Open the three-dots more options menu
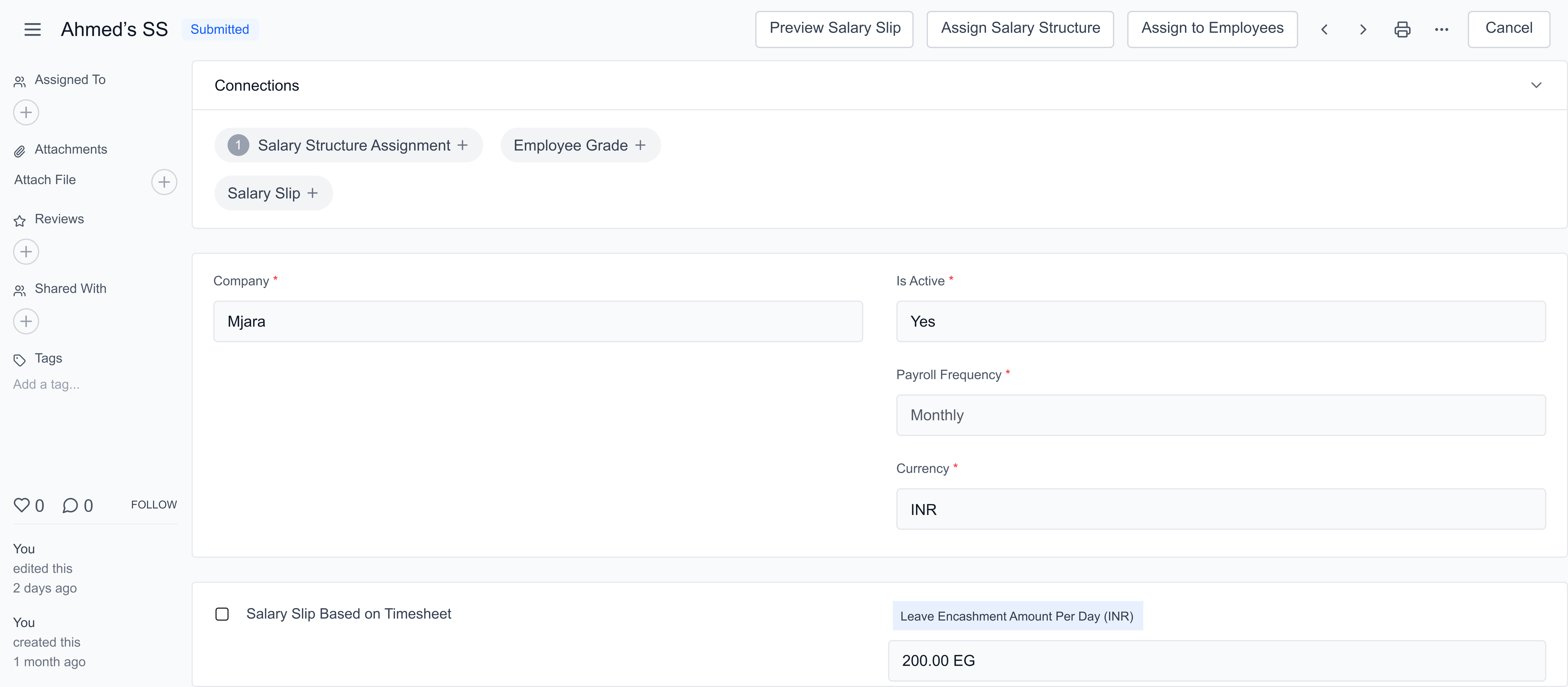Image resolution: width=1568 pixels, height=687 pixels. (x=1441, y=29)
